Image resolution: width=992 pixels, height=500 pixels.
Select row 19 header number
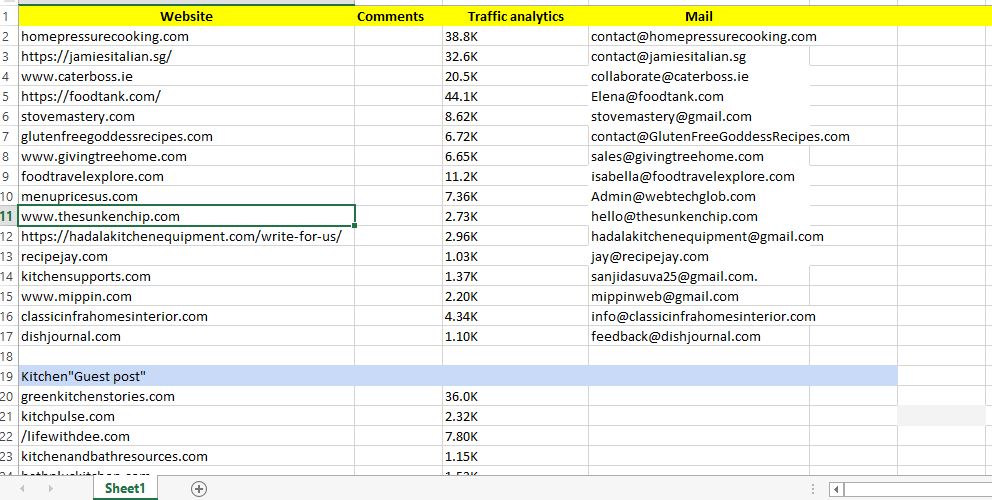tap(7, 376)
